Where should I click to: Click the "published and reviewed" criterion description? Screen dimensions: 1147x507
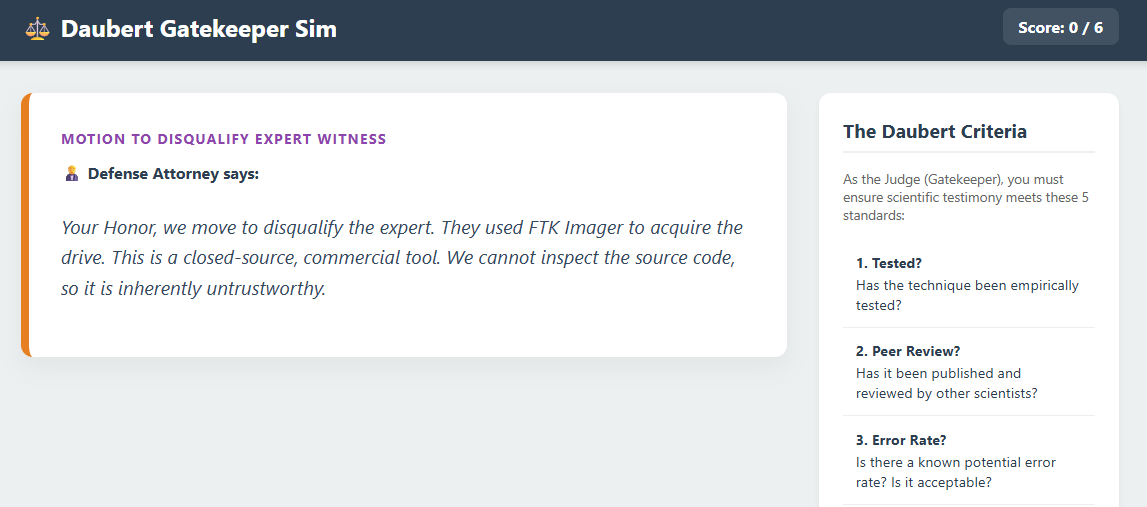946,383
